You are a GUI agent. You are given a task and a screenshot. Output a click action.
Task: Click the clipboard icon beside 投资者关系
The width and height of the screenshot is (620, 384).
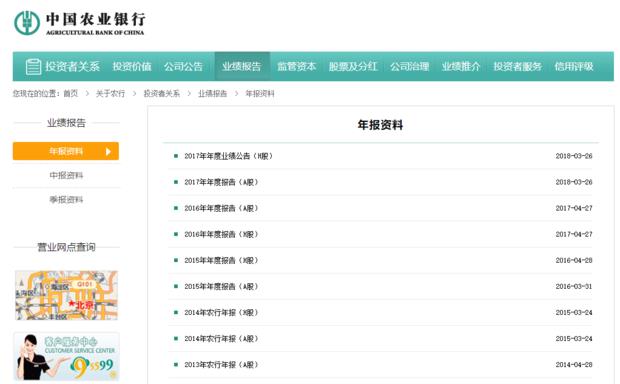tap(33, 66)
